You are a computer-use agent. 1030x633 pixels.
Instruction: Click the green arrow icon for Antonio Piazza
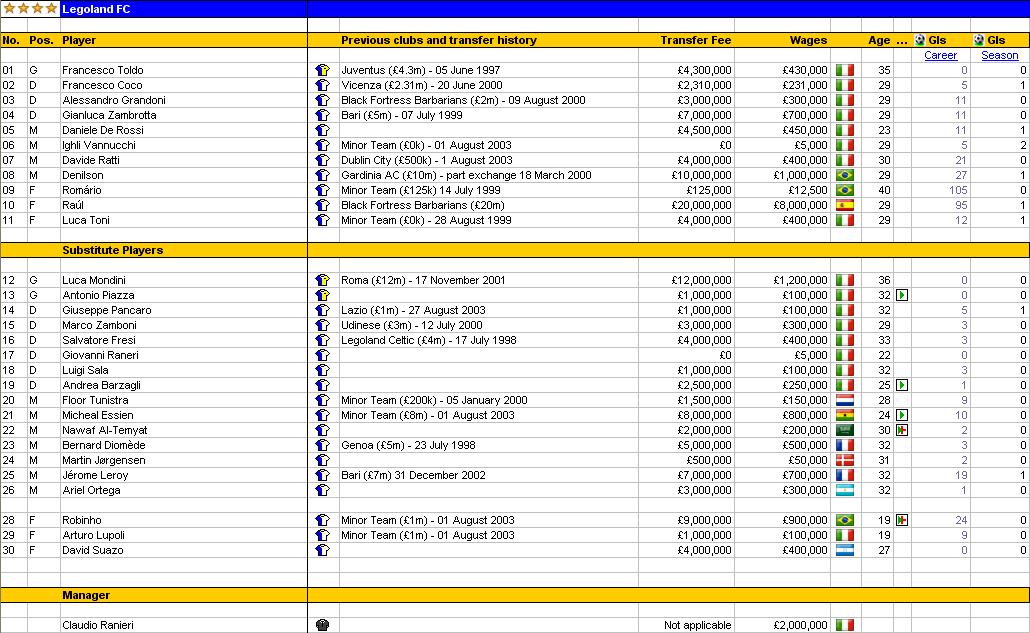pos(902,295)
